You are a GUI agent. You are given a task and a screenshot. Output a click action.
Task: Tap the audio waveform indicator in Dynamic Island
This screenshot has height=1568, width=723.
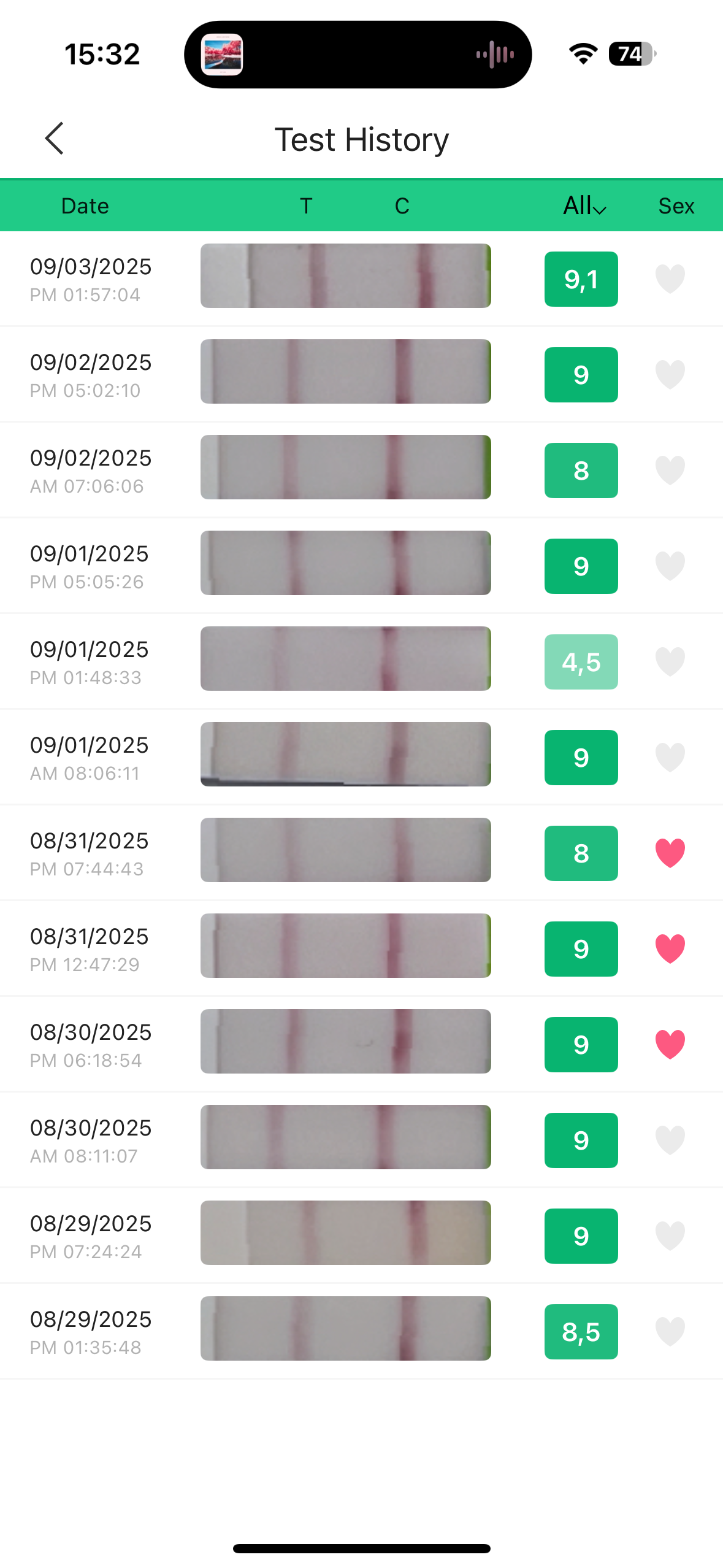(x=495, y=55)
